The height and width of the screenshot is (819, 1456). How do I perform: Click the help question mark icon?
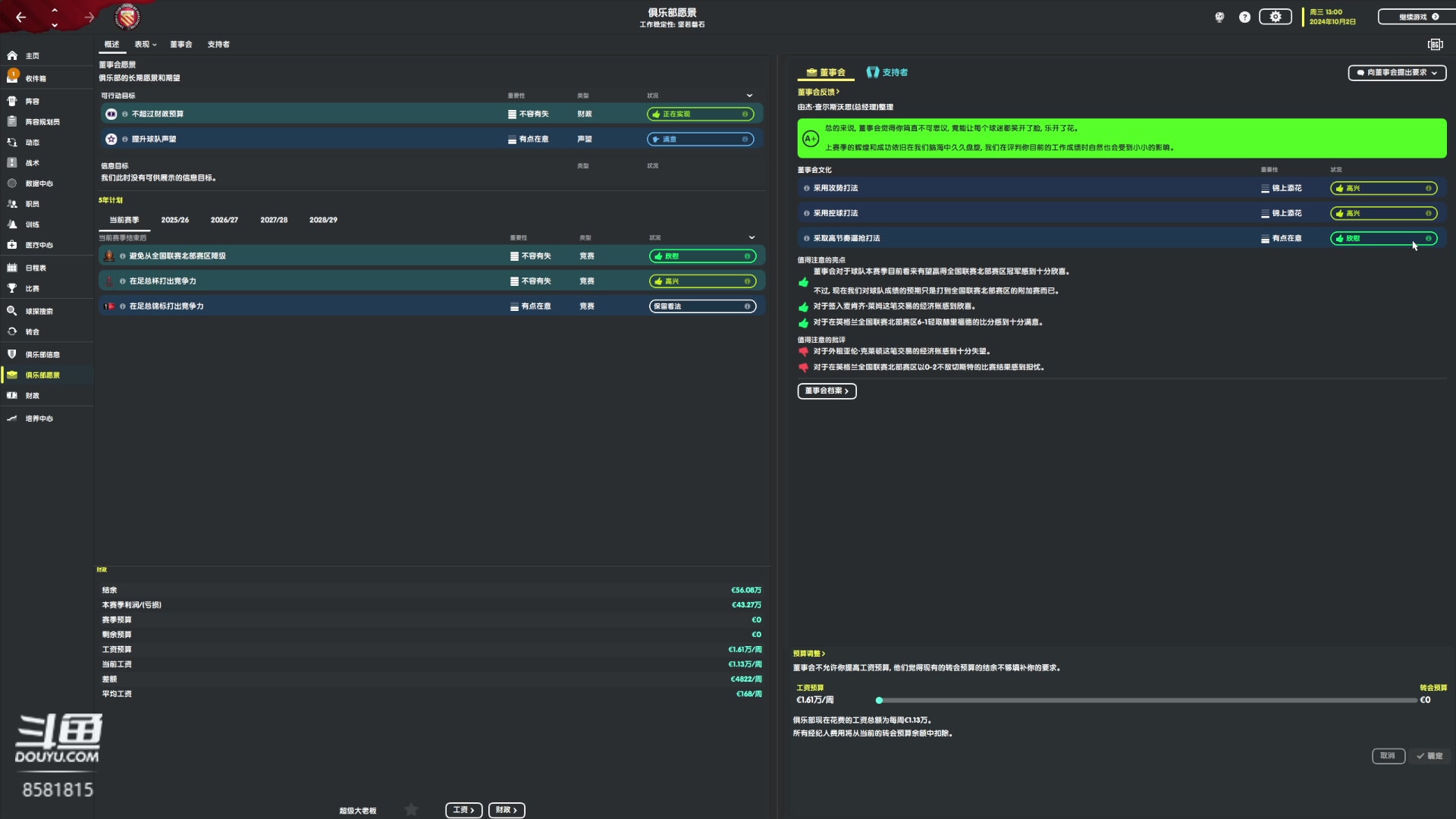point(1244,17)
